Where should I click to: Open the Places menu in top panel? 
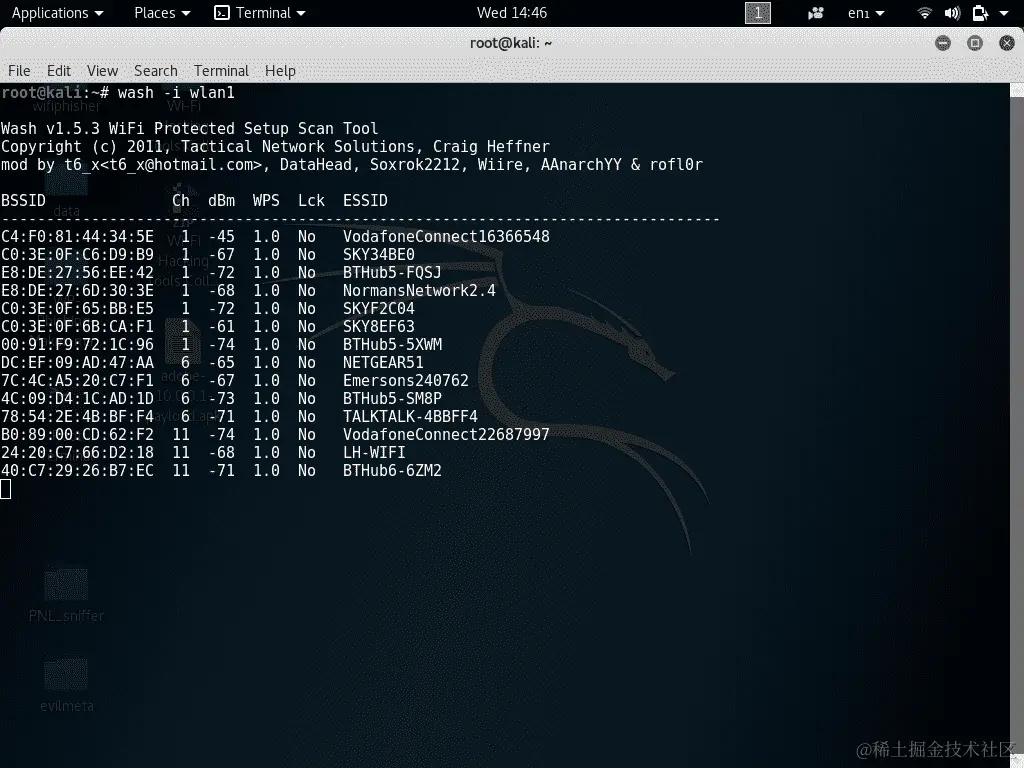[x=162, y=13]
